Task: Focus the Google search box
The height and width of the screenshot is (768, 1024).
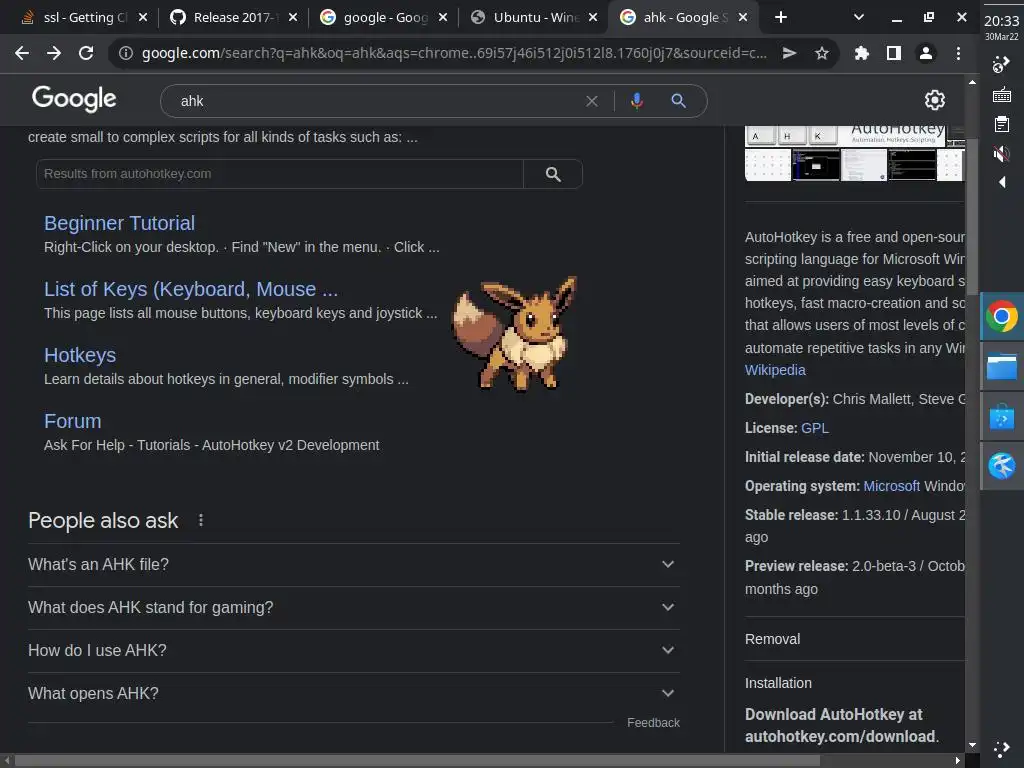Action: coord(379,101)
